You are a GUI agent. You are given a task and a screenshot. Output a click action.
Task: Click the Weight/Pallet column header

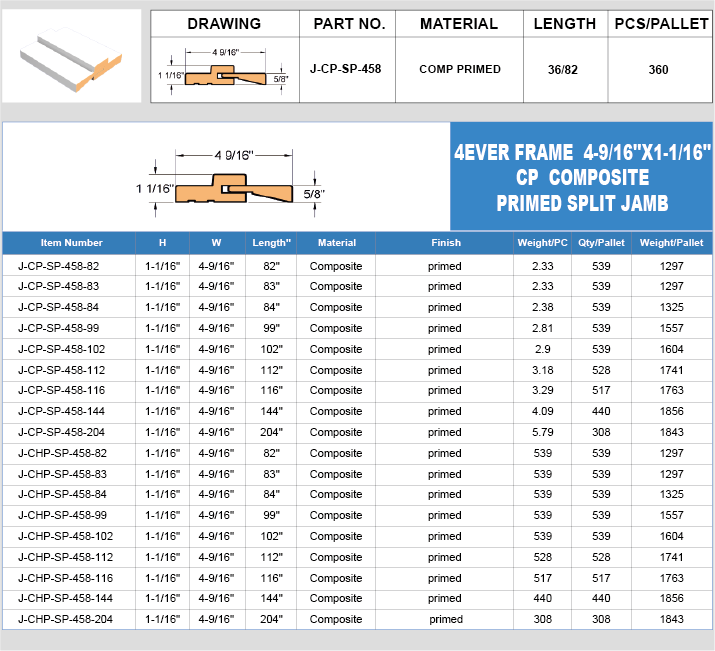click(x=671, y=243)
